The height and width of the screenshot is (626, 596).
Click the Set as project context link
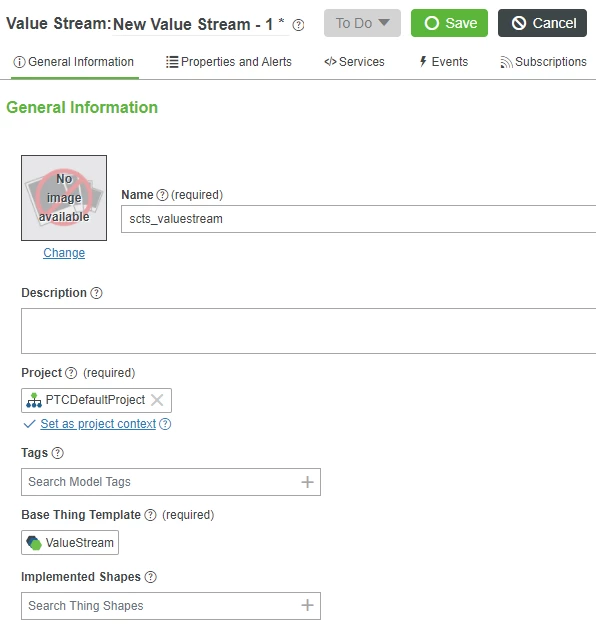[98, 424]
